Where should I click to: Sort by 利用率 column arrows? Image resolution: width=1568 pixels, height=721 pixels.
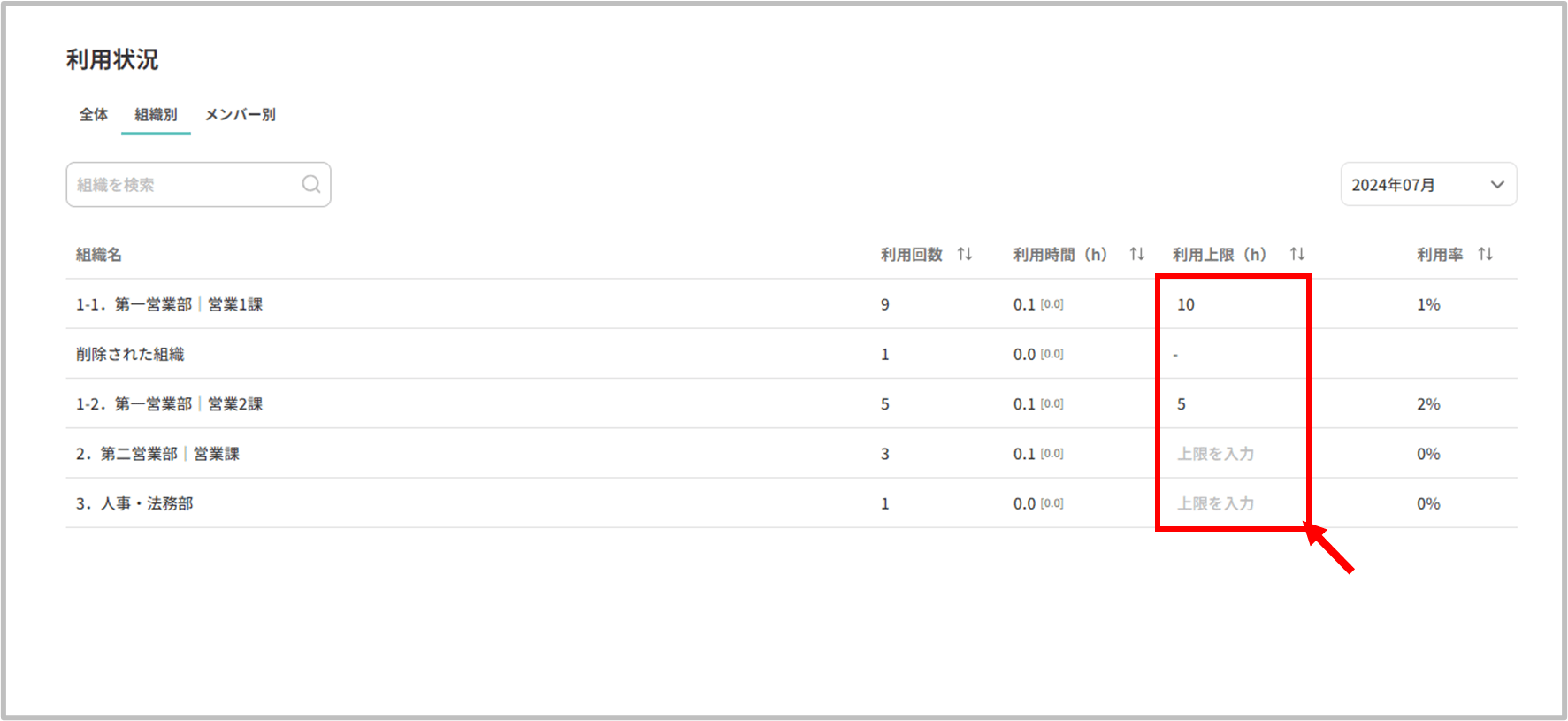point(1486,255)
